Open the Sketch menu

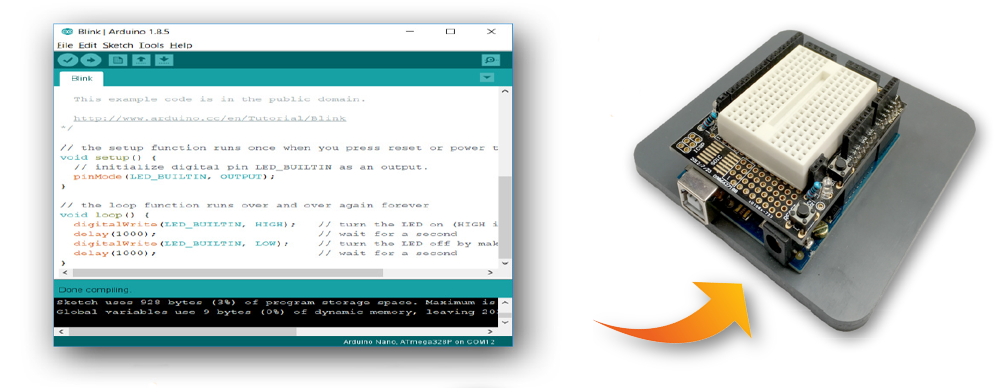click(118, 45)
